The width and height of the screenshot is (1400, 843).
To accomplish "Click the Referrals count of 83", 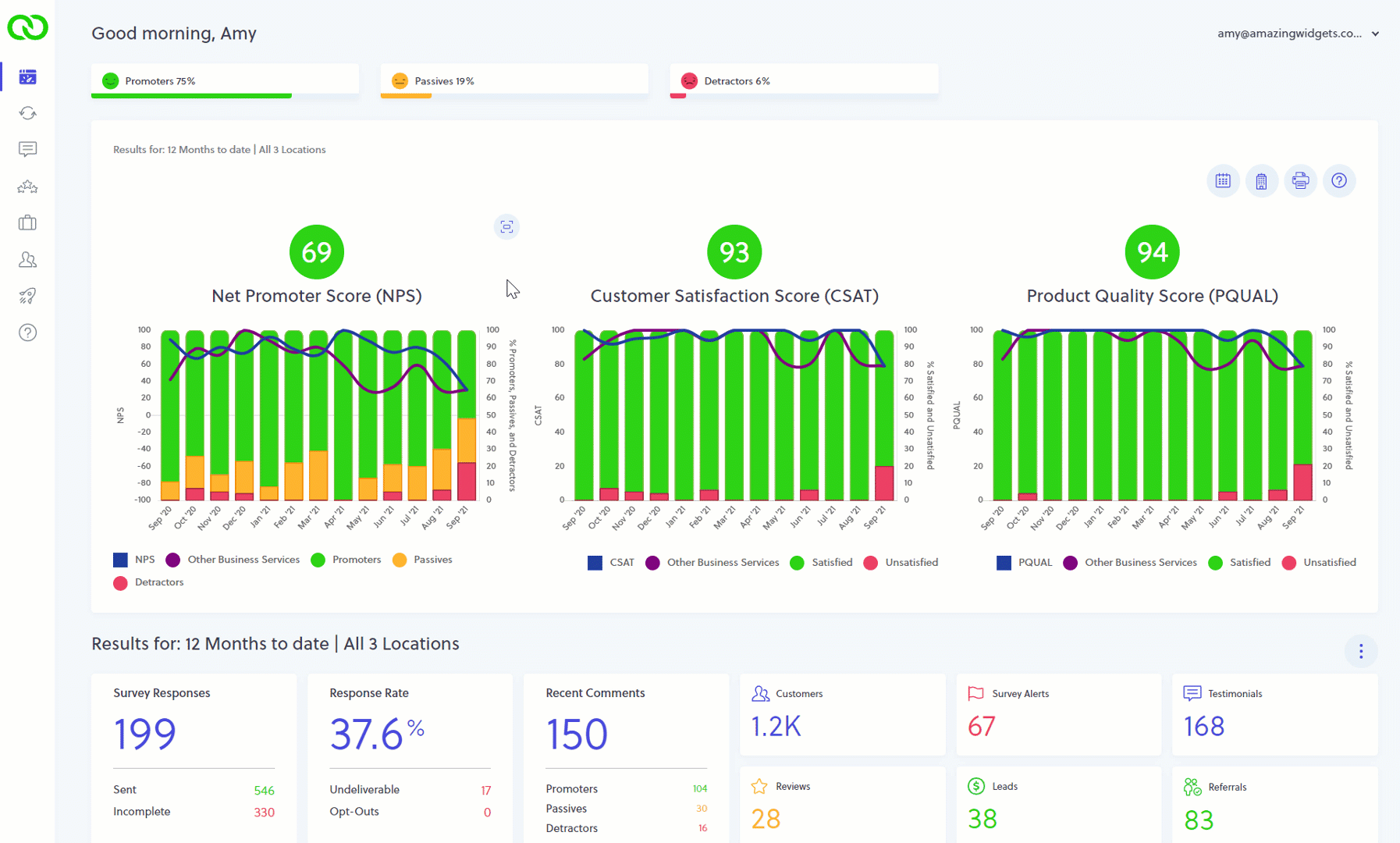I will point(1199,820).
